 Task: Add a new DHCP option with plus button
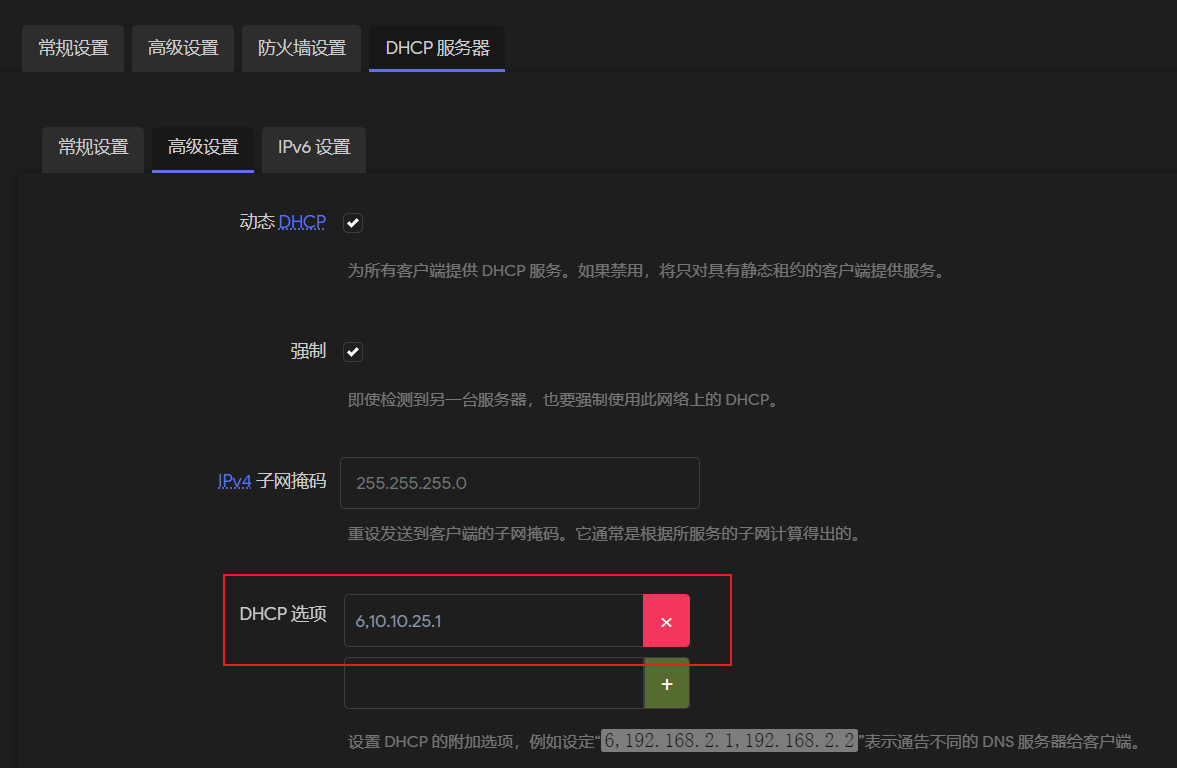point(667,683)
